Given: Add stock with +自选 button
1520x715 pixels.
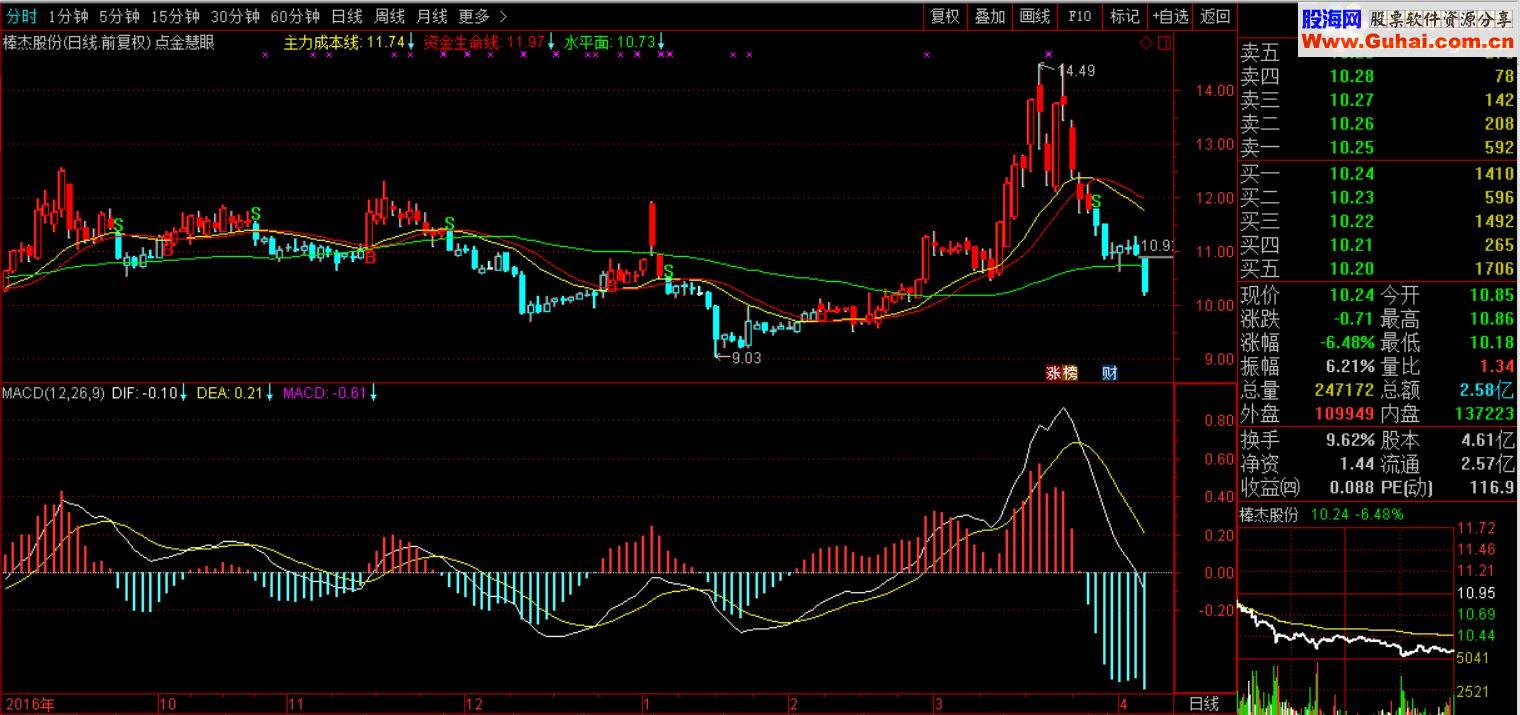Looking at the screenshot, I should [1170, 16].
